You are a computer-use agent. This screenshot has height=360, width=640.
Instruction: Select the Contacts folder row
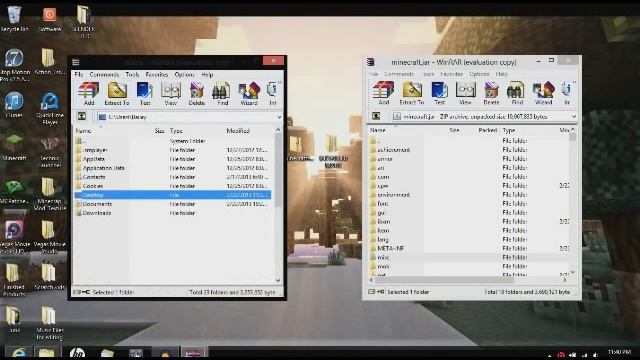173,177
